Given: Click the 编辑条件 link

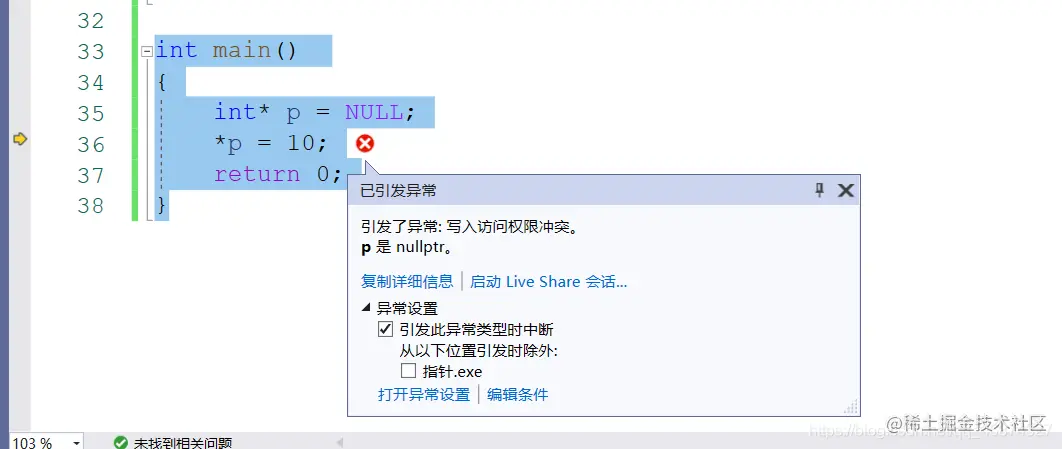Looking at the screenshot, I should [517, 394].
